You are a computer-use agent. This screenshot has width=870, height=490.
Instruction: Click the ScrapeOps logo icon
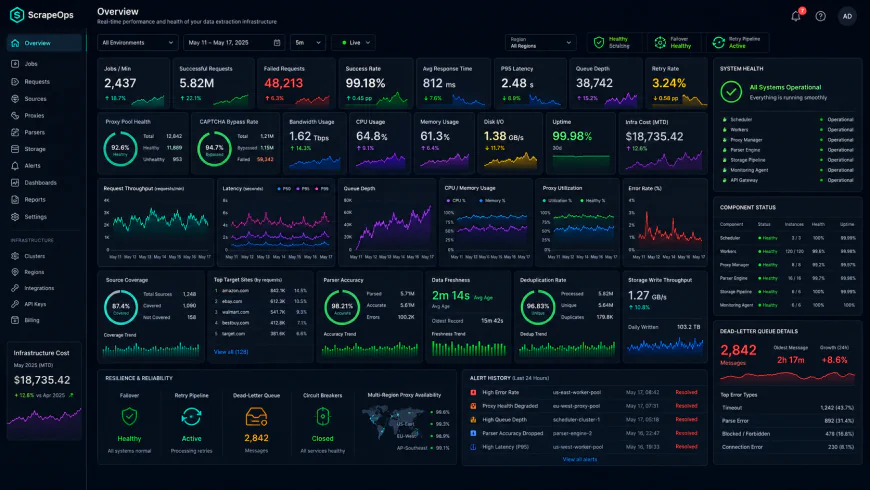pos(17,14)
